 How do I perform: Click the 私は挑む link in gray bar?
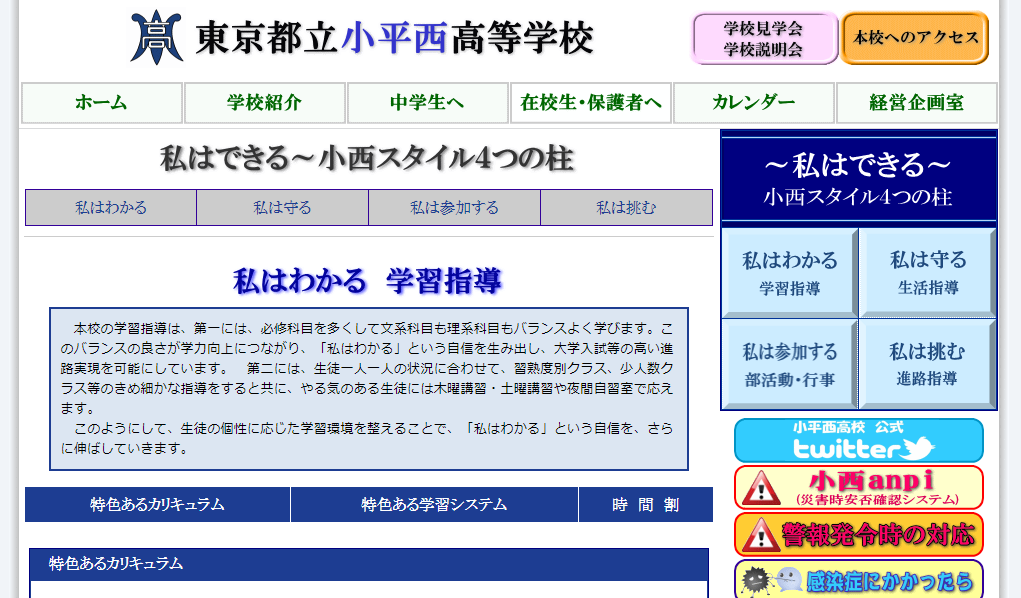(x=626, y=208)
